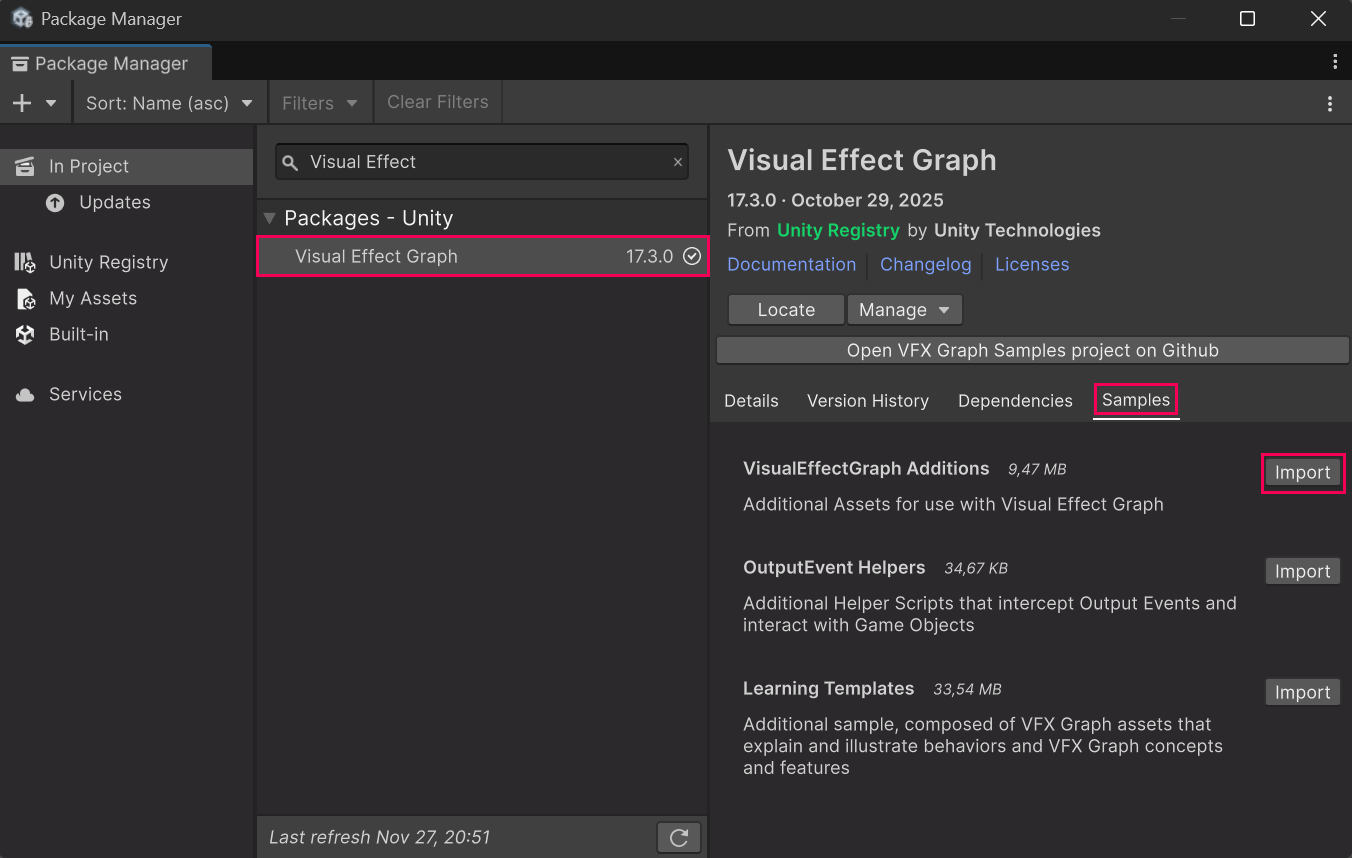The image size is (1352, 858).
Task: Switch to the Version History tab
Action: click(867, 401)
